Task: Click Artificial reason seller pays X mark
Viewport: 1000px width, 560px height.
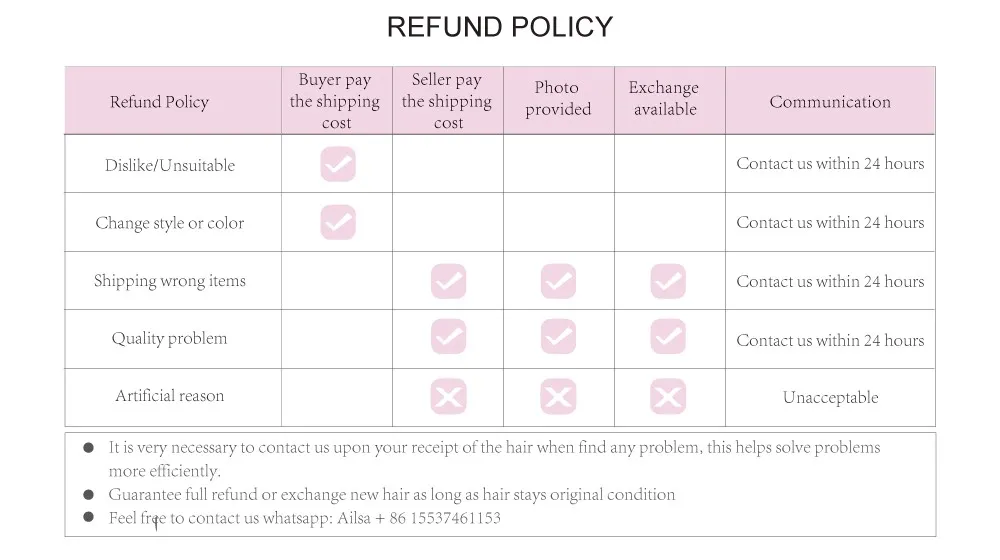Action: 448,397
